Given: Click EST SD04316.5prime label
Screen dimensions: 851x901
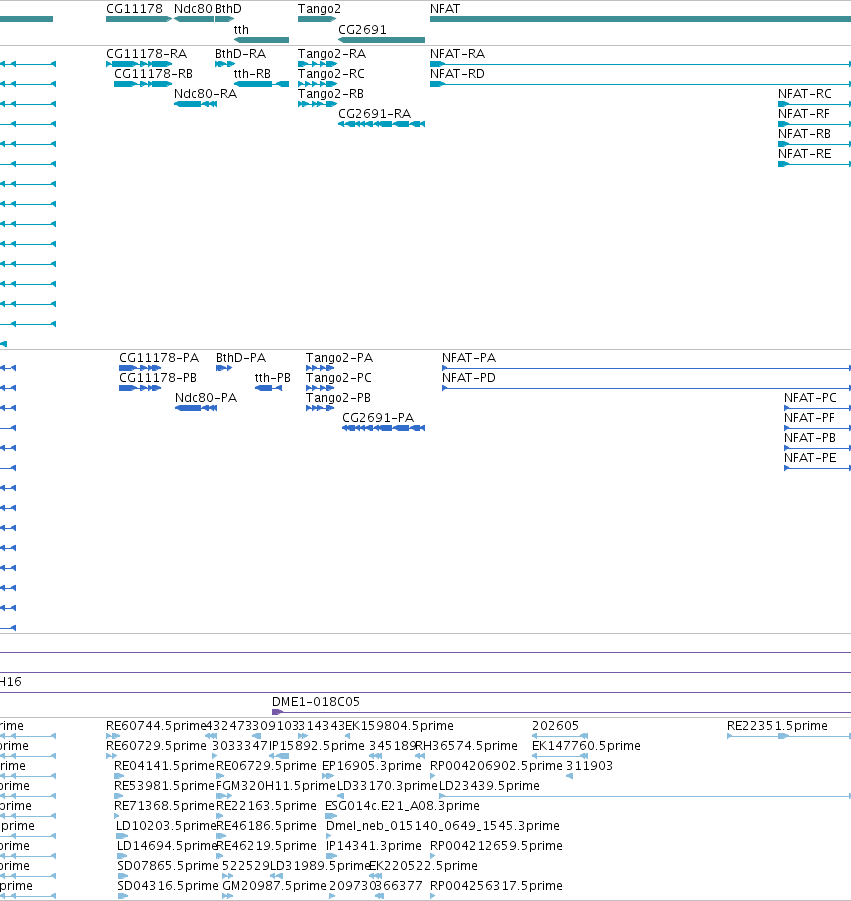Looking at the screenshot, I should click(x=168, y=887).
